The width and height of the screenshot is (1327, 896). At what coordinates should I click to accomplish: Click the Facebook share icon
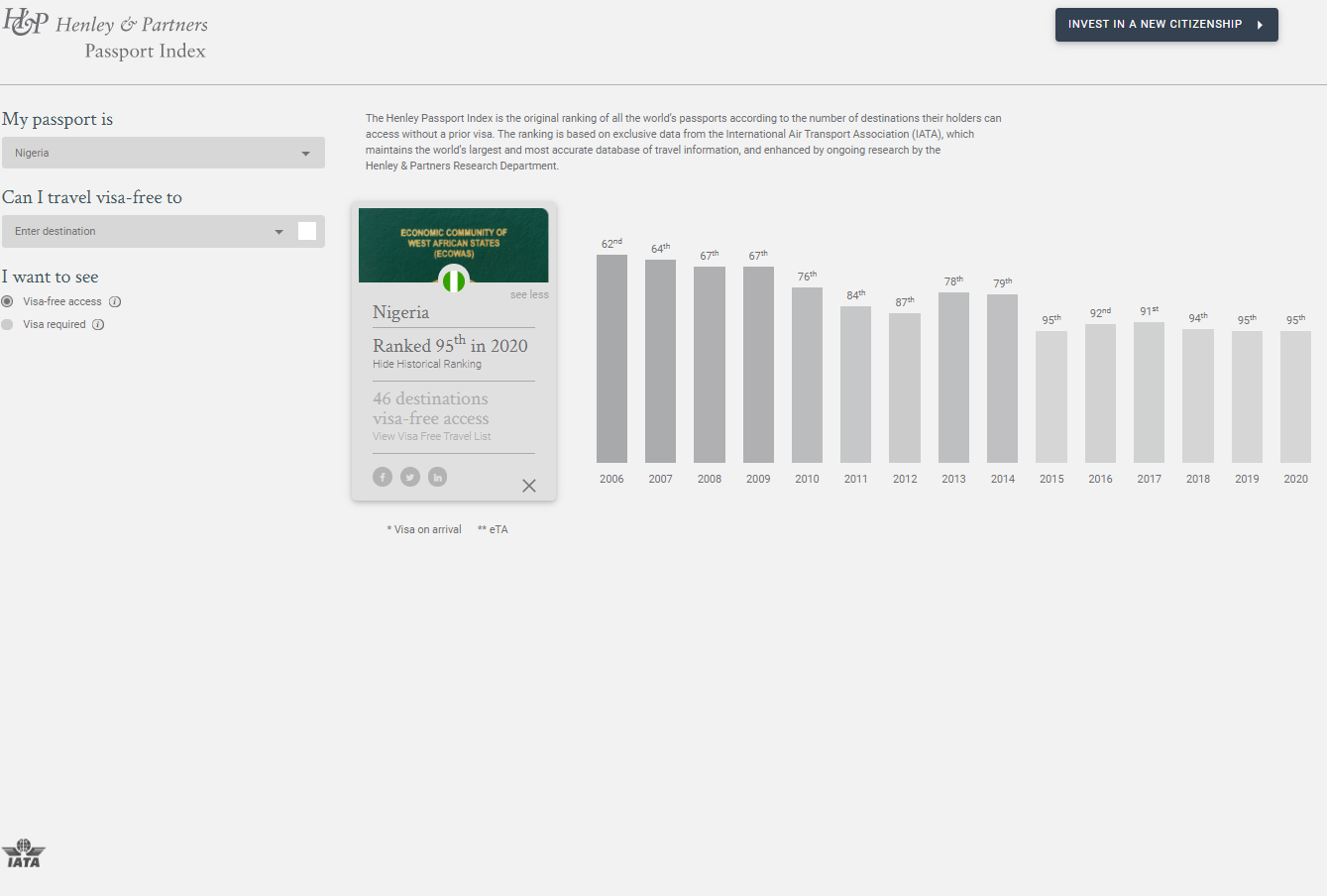tap(383, 477)
